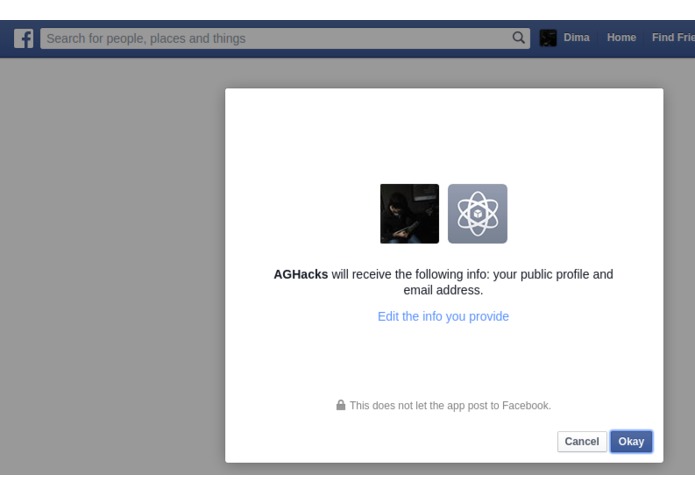Open Edit the info you provide link
The height and width of the screenshot is (494, 695).
pos(443,316)
